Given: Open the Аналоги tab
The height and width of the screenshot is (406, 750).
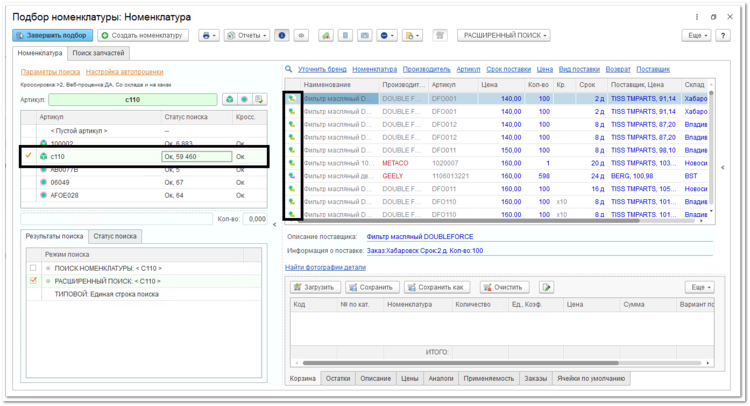Looking at the screenshot, I should coord(441,378).
